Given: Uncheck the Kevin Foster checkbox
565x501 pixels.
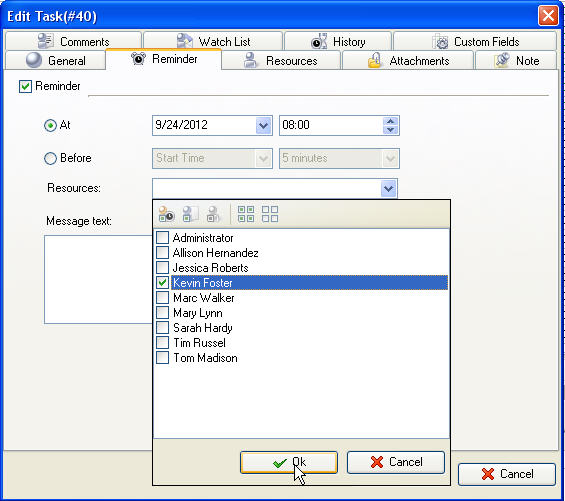Looking at the screenshot, I should (x=163, y=283).
